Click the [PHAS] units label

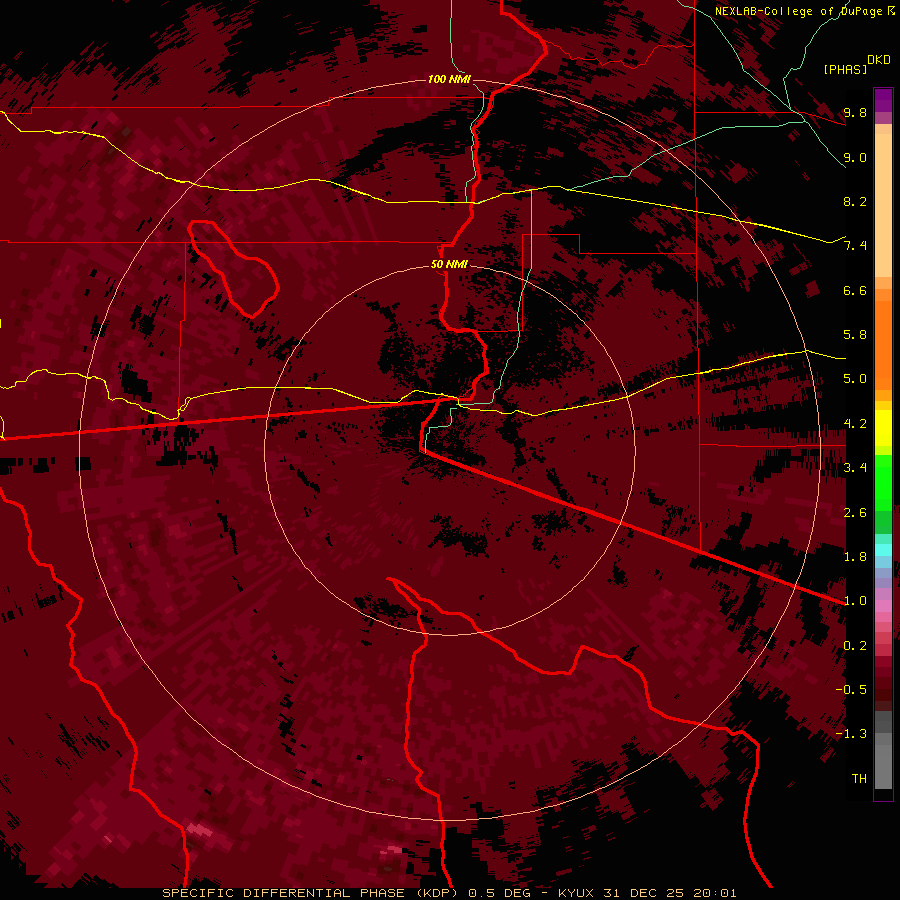point(845,69)
